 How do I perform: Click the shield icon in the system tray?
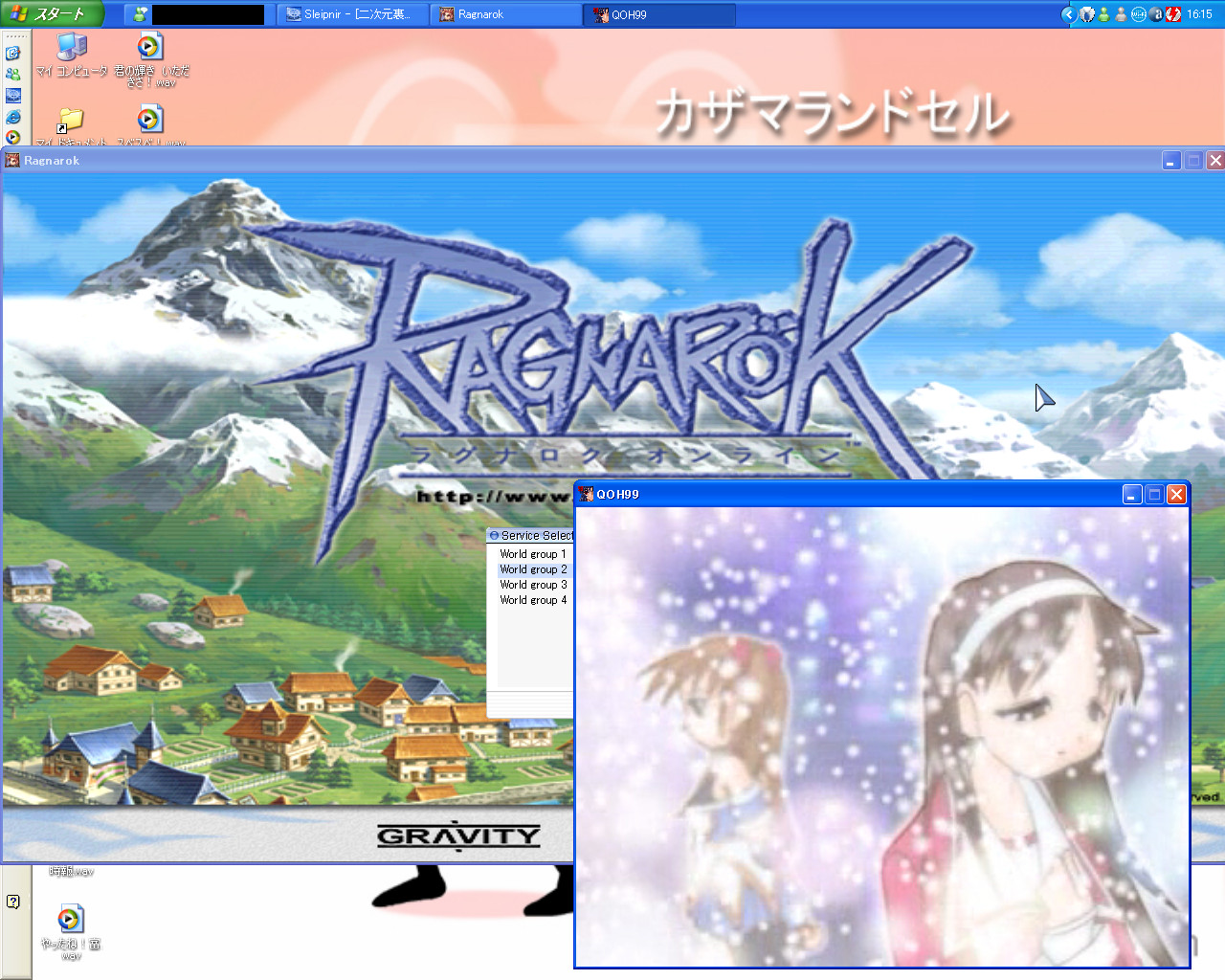[1087, 14]
